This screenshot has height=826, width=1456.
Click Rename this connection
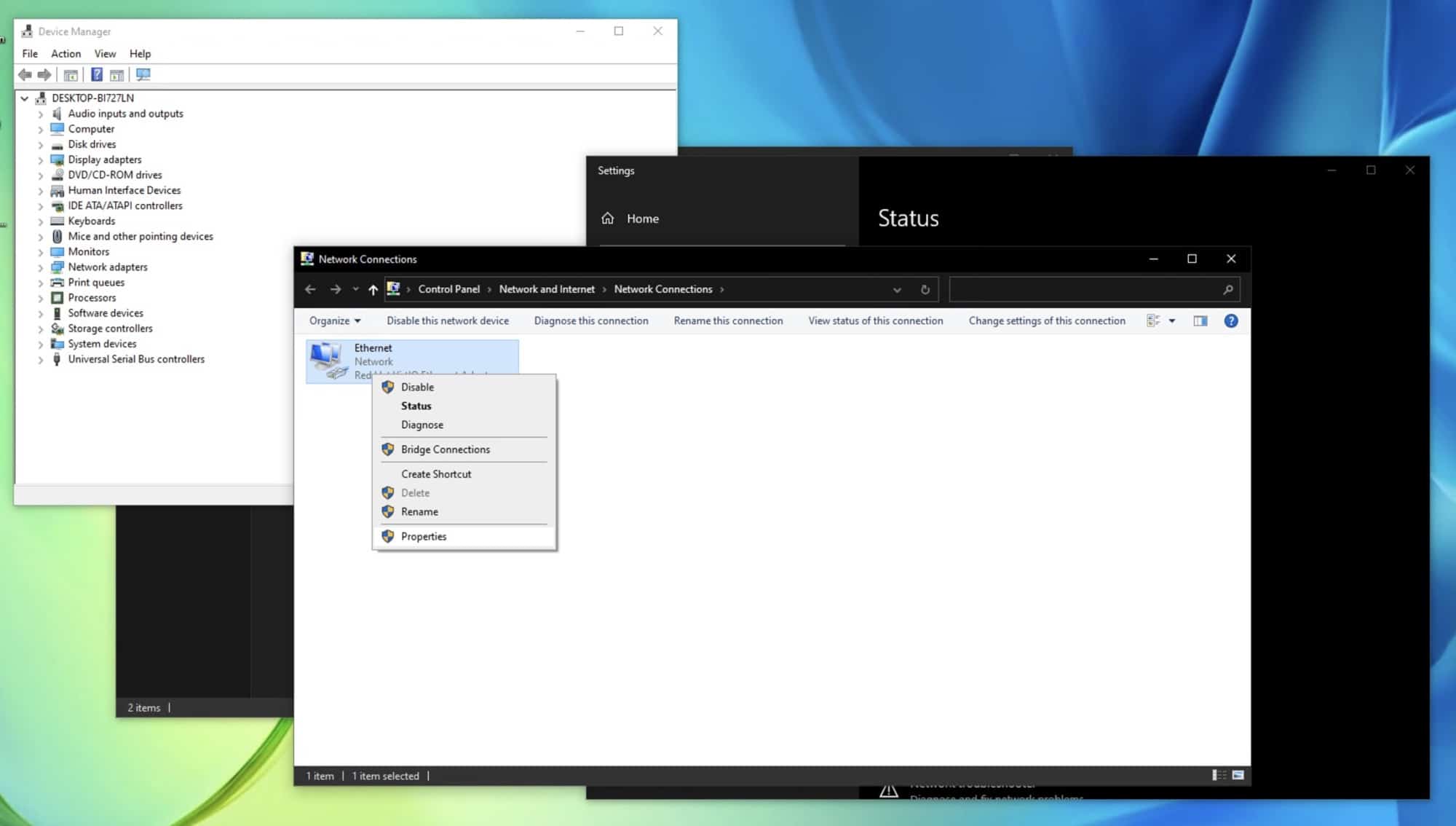[728, 321]
